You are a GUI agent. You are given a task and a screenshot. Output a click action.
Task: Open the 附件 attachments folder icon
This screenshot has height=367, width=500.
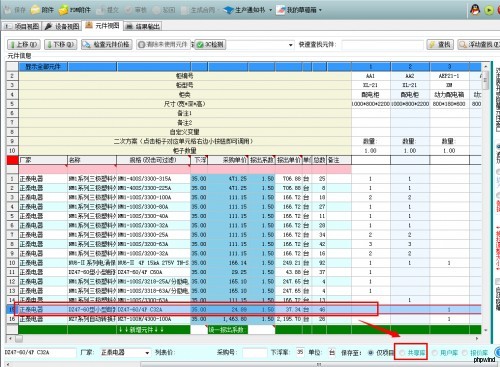(35, 10)
